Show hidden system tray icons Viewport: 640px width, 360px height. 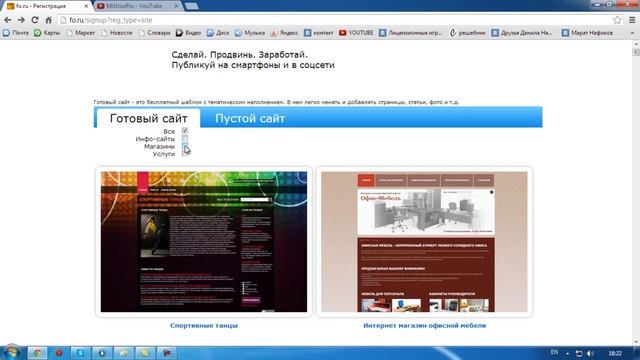coord(567,353)
